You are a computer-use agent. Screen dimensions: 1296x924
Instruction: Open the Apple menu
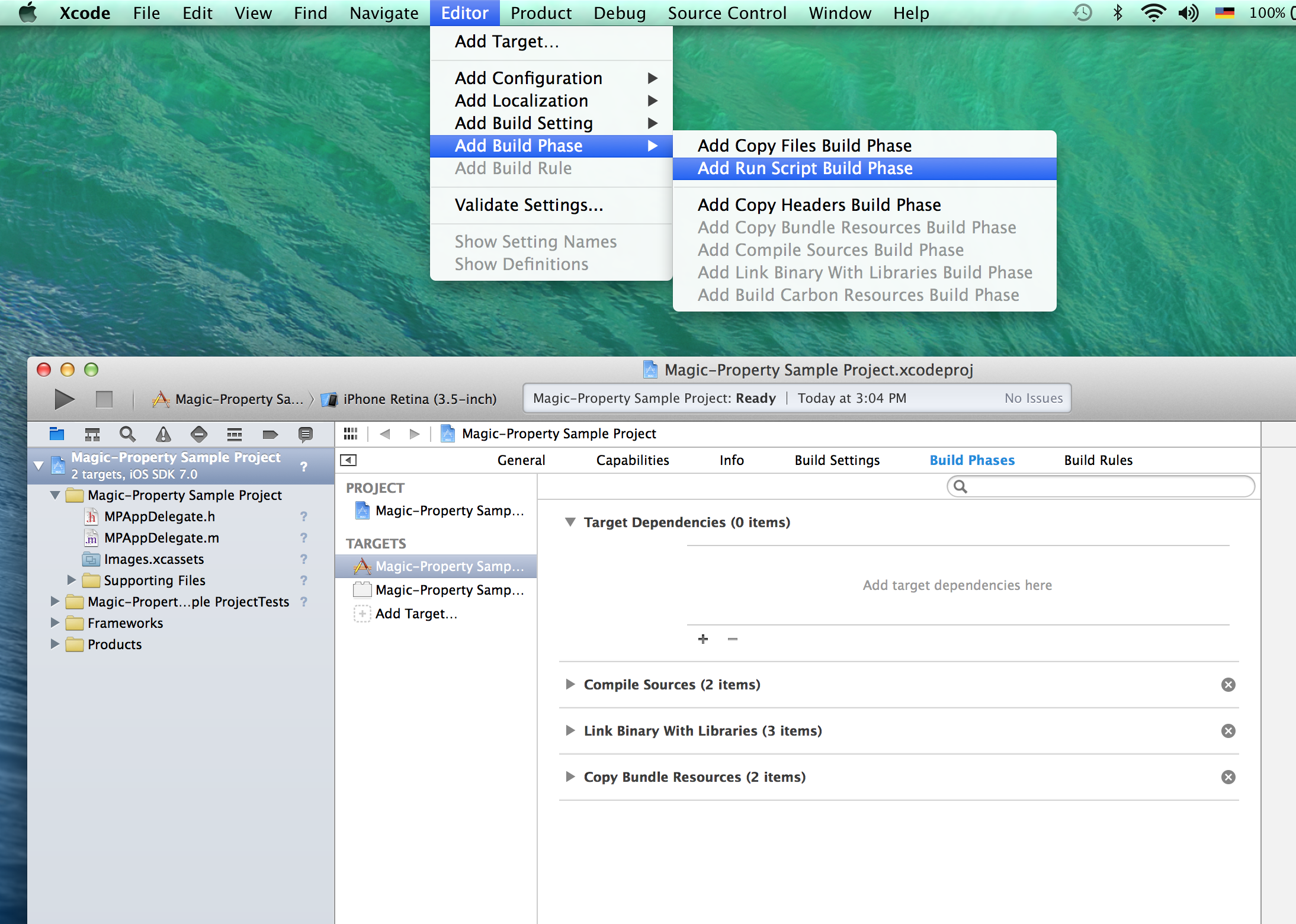(x=28, y=12)
